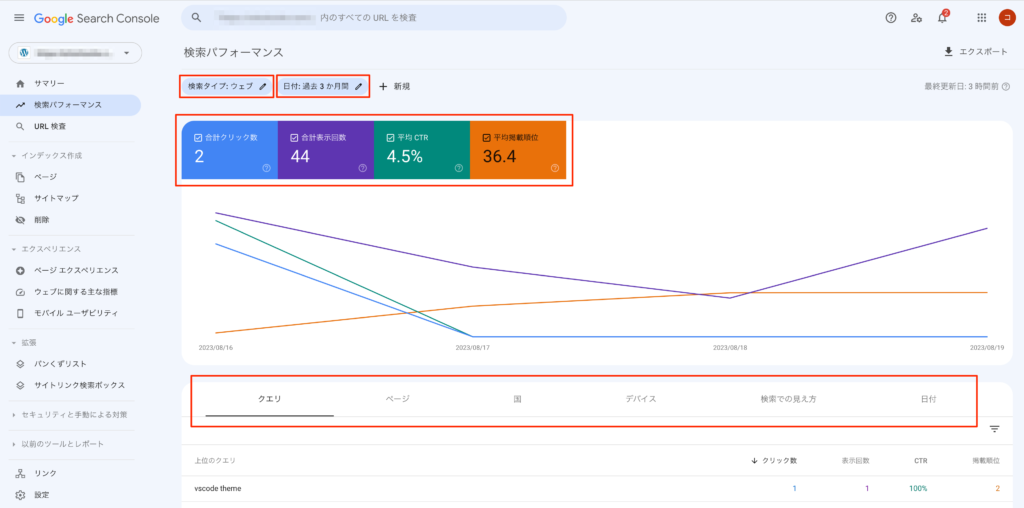Image resolution: width=1024 pixels, height=508 pixels.
Task: Open the property selector dropdown
Action: click(x=75, y=53)
